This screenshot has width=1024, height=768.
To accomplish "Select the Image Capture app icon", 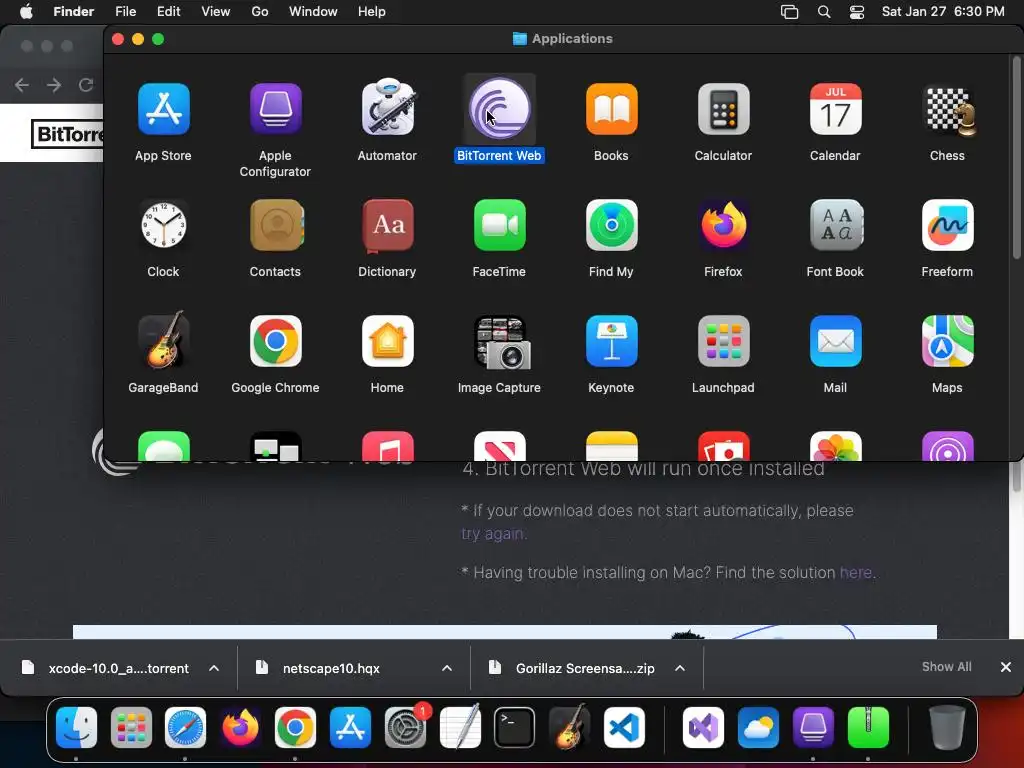I will coord(501,342).
